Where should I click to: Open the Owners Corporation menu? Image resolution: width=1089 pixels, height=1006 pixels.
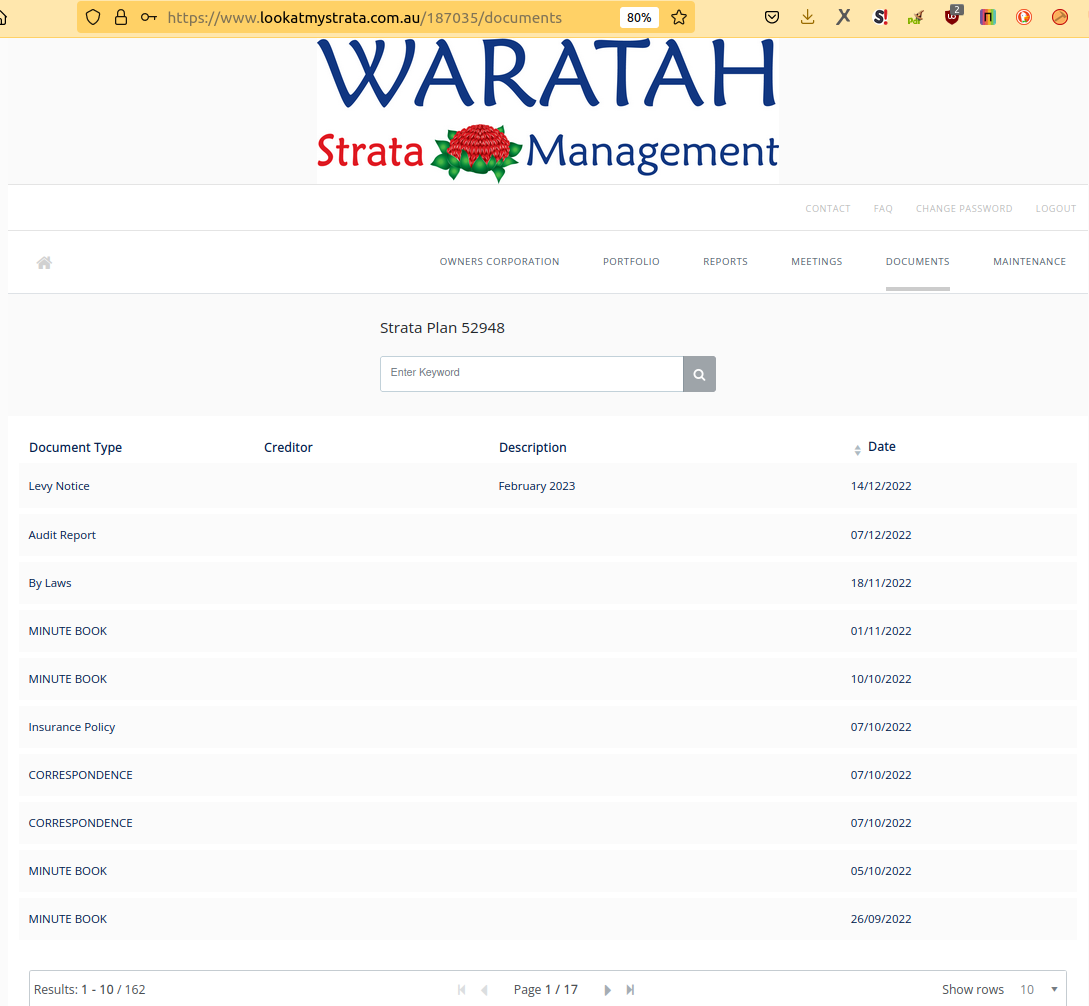coord(499,262)
